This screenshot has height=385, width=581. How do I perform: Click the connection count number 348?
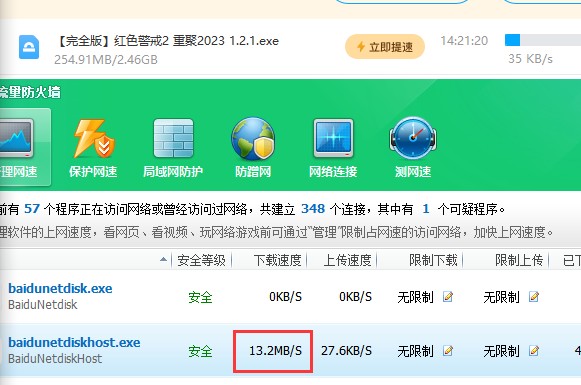313,209
